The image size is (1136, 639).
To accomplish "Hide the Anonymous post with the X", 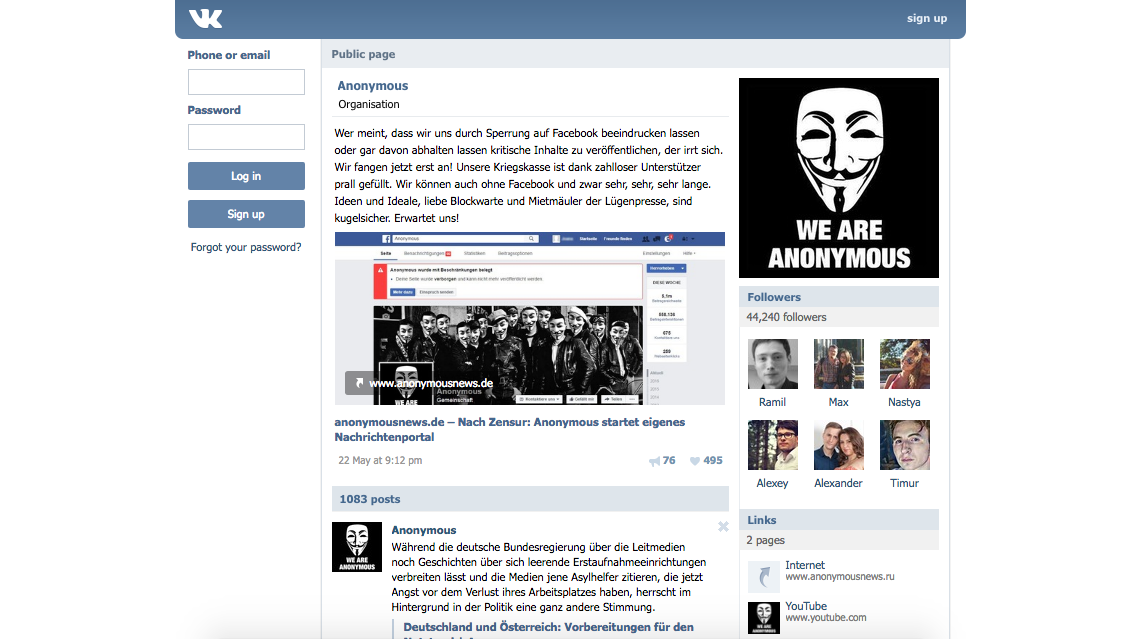I will (723, 527).
